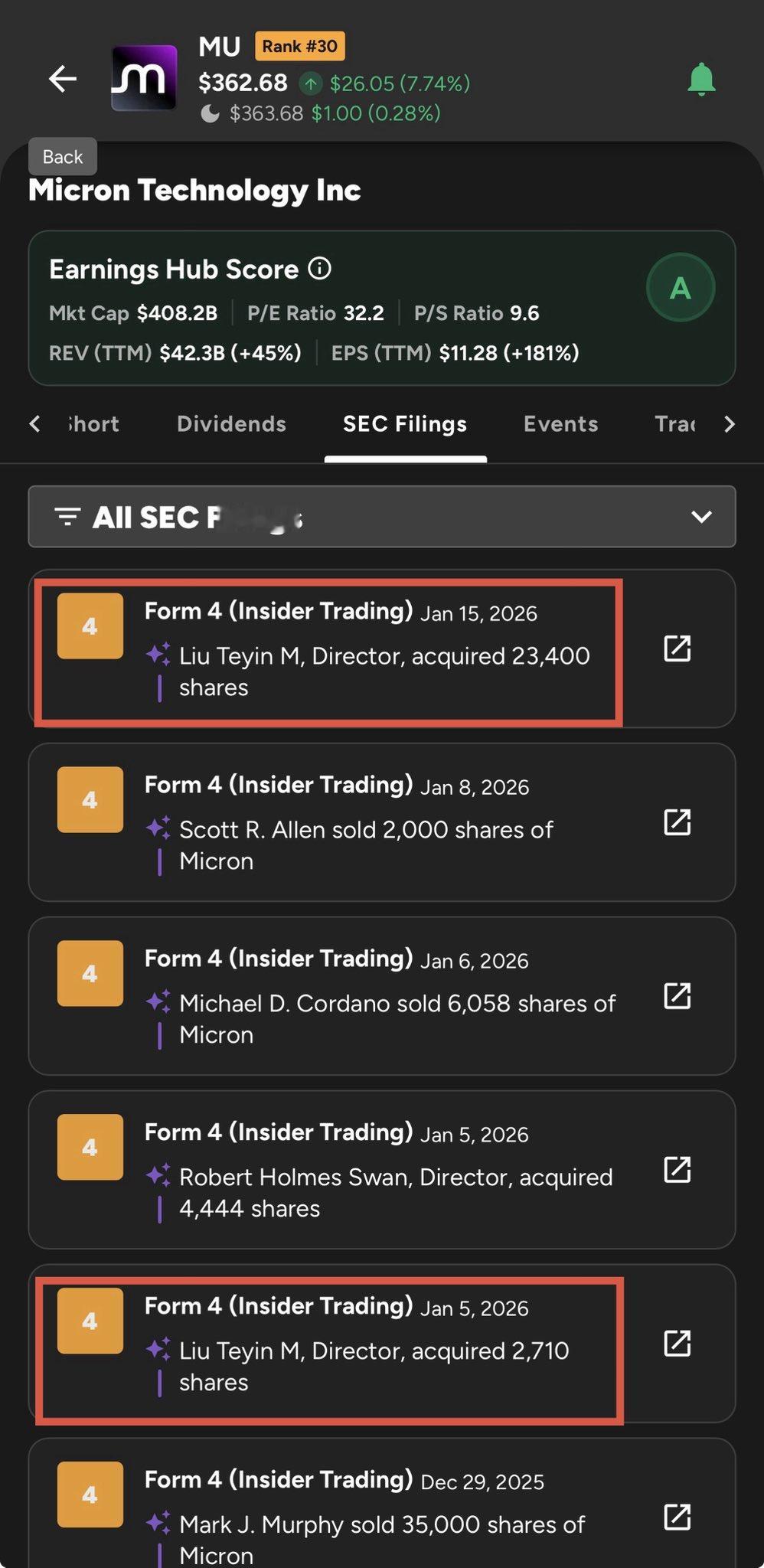The height and width of the screenshot is (1568, 764).
Task: Tap the back arrow in header
Action: tap(63, 79)
